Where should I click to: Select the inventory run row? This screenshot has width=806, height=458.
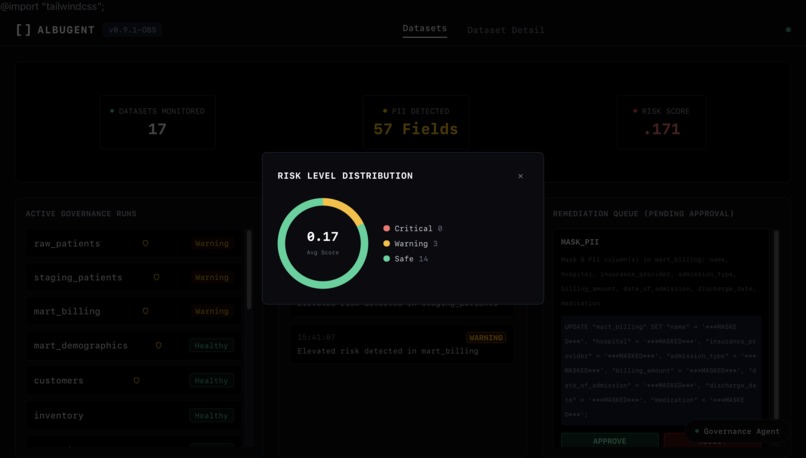[133, 415]
